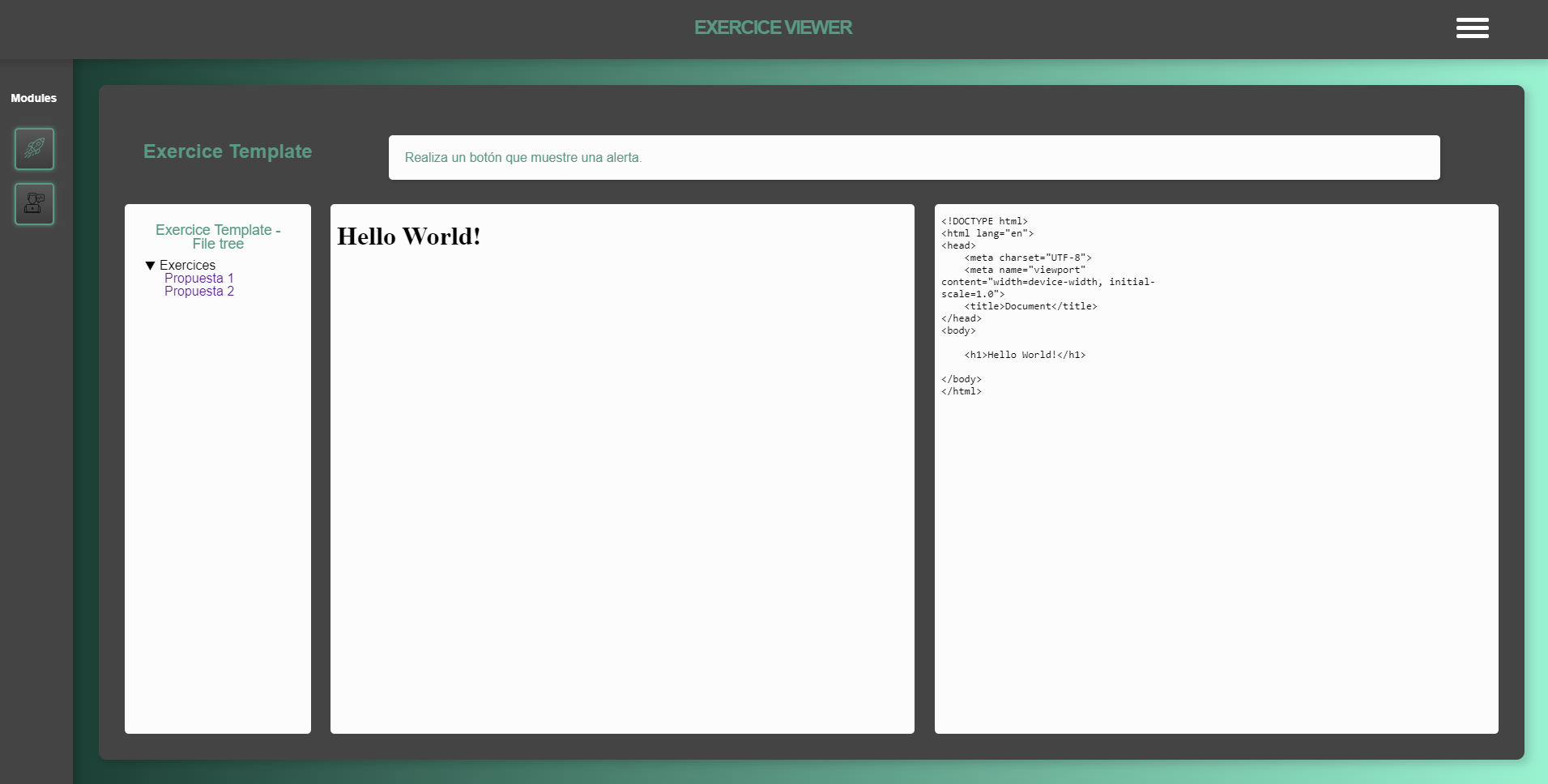Click the Hello World! preview heading
Image resolution: width=1548 pixels, height=784 pixels.
(409, 236)
